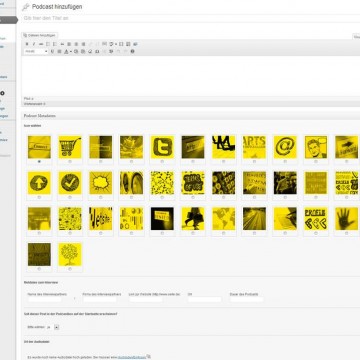
Task: Click the interview partner name field
Action: (45, 300)
